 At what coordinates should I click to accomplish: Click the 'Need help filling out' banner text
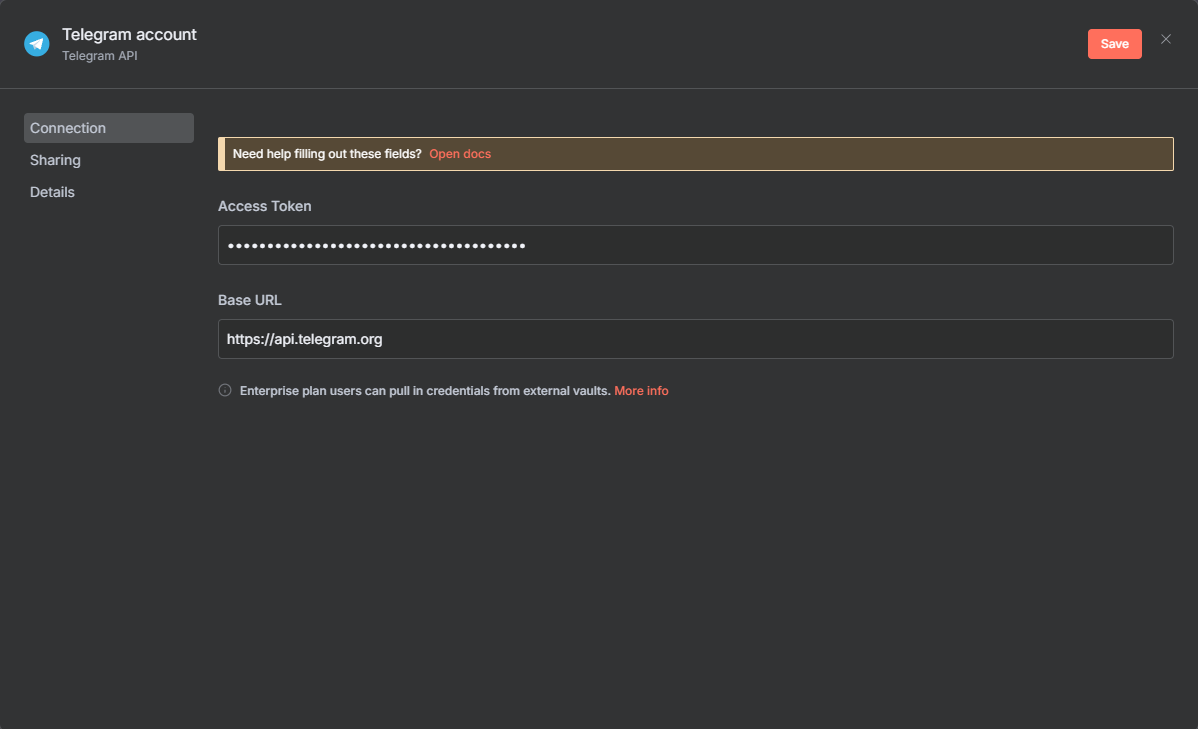pyautogui.click(x=327, y=154)
